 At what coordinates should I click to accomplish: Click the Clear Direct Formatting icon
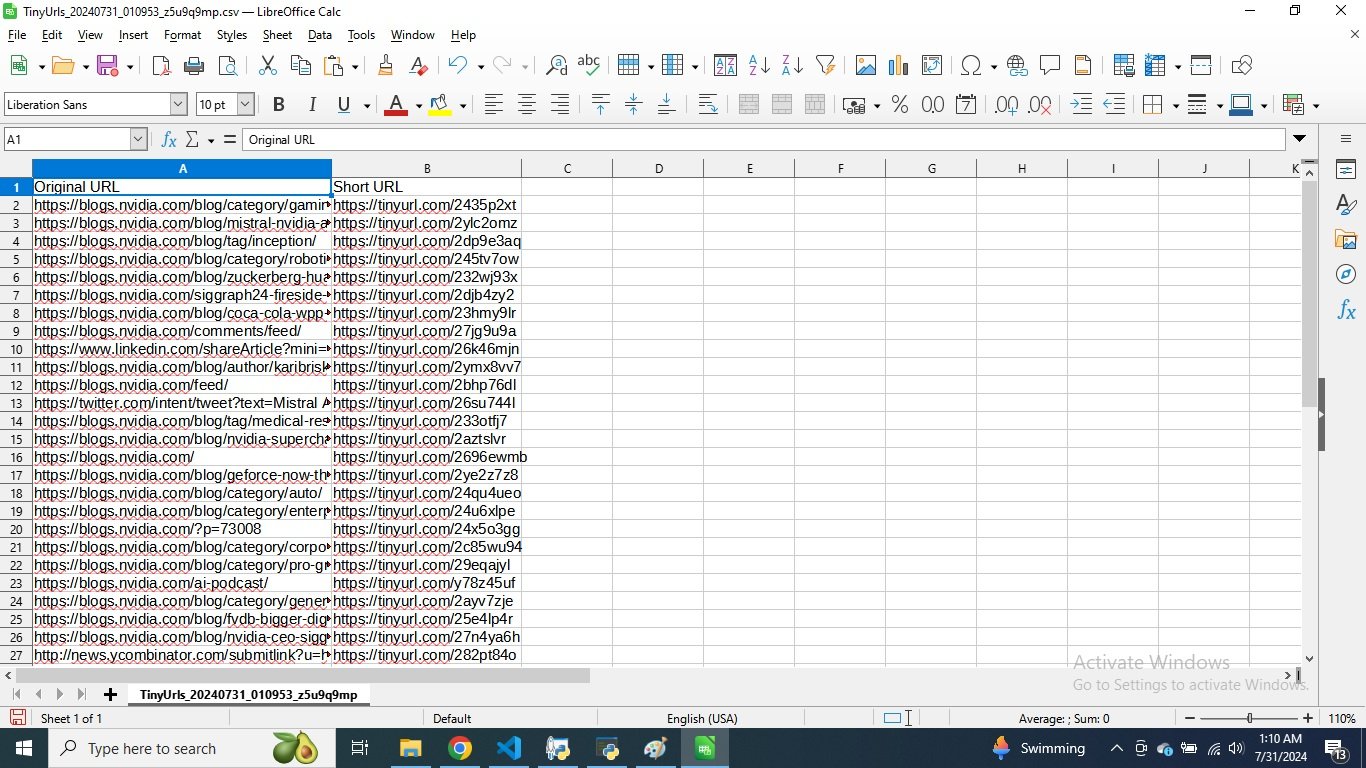tap(419, 65)
